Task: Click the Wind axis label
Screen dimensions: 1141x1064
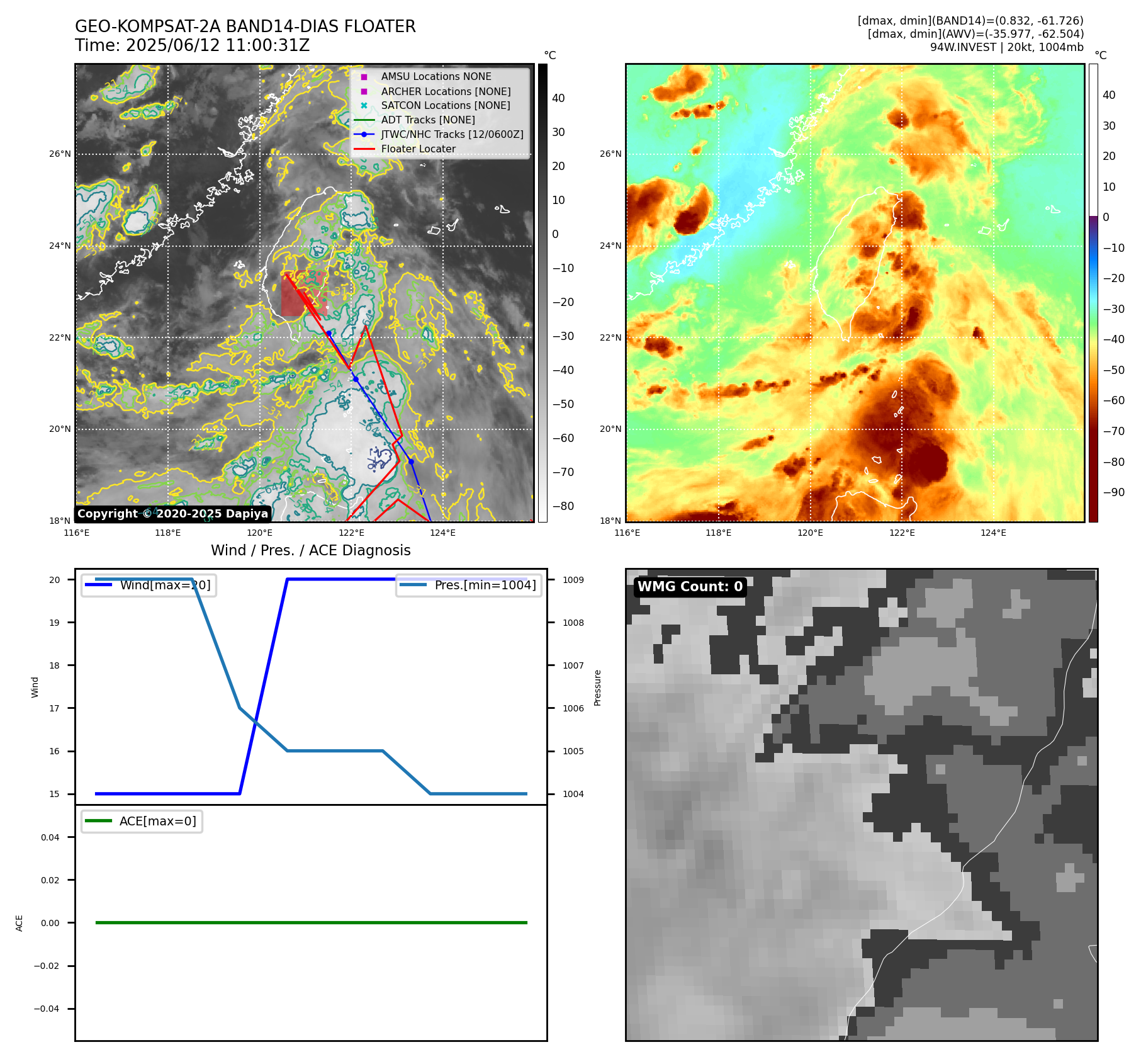Action: 35,687
